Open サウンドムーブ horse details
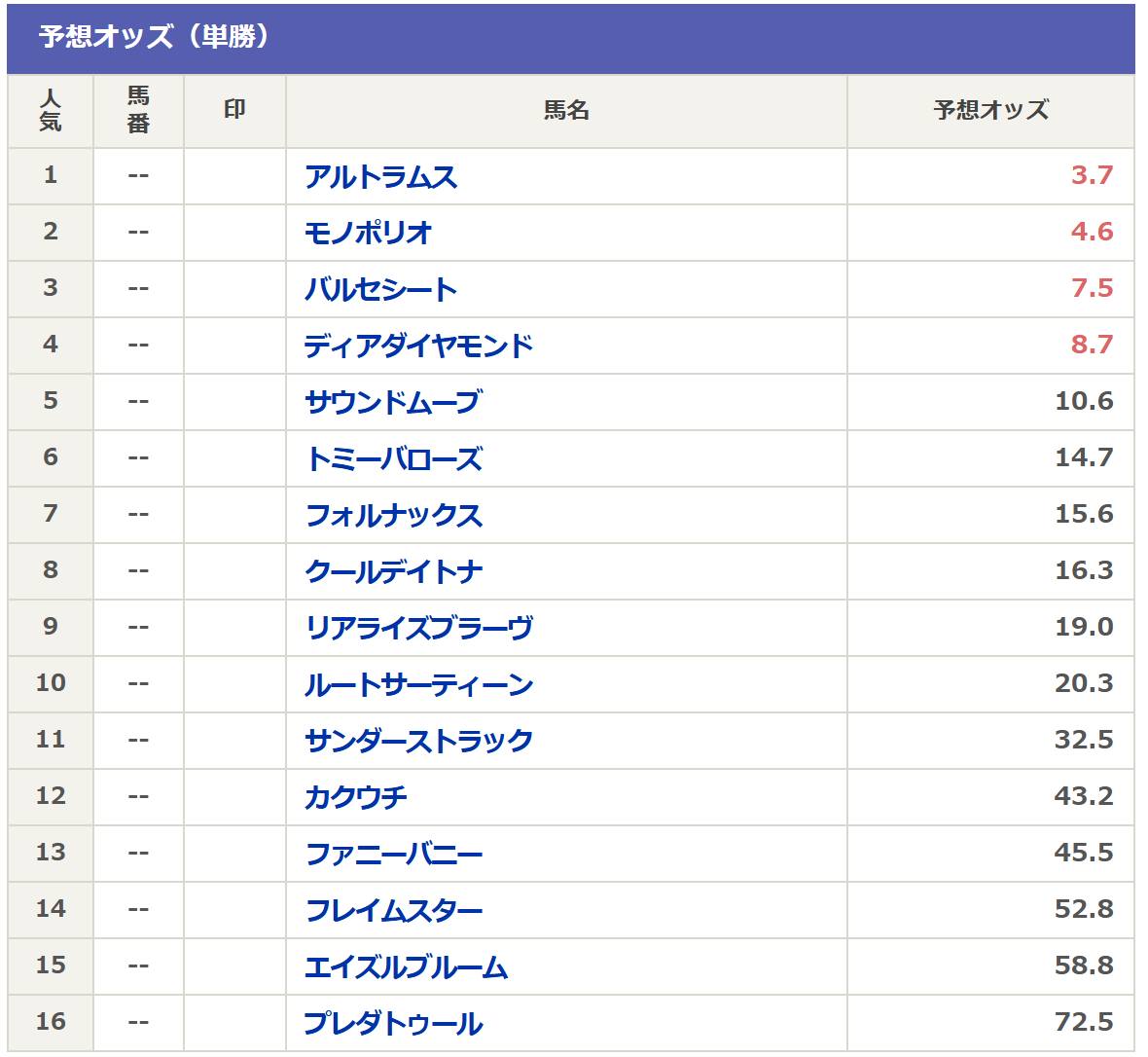1148x1057 pixels. pyautogui.click(x=393, y=402)
